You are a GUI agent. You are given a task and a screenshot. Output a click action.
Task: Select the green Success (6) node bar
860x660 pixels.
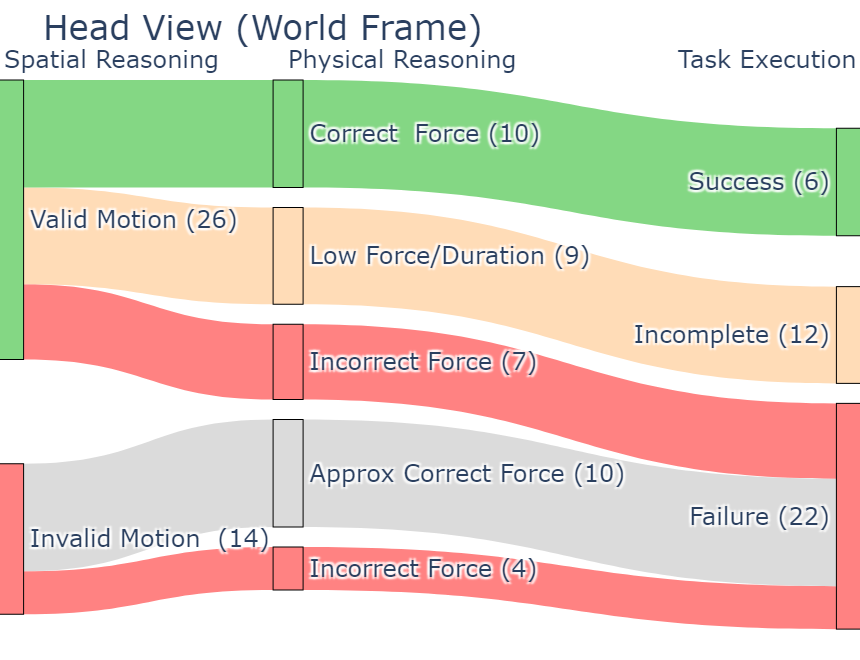(x=848, y=182)
